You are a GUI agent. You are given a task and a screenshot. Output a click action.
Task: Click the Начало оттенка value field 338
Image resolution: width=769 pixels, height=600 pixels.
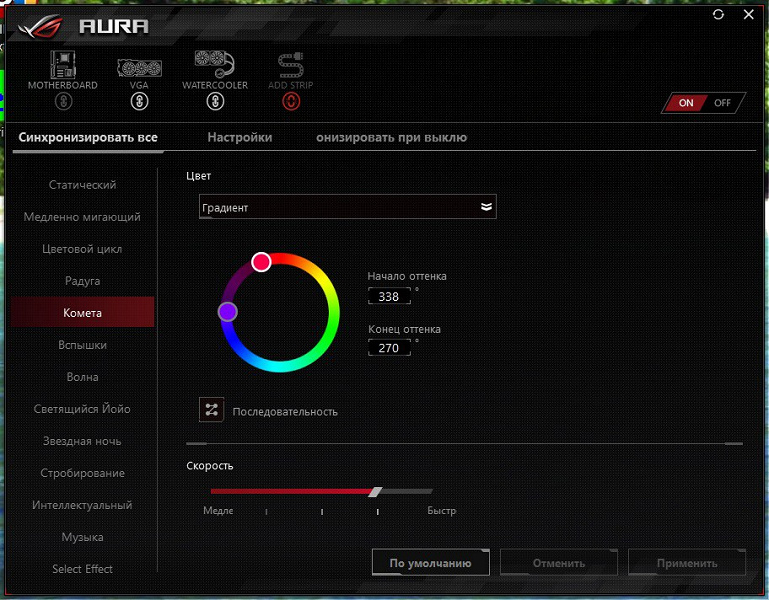coord(389,296)
